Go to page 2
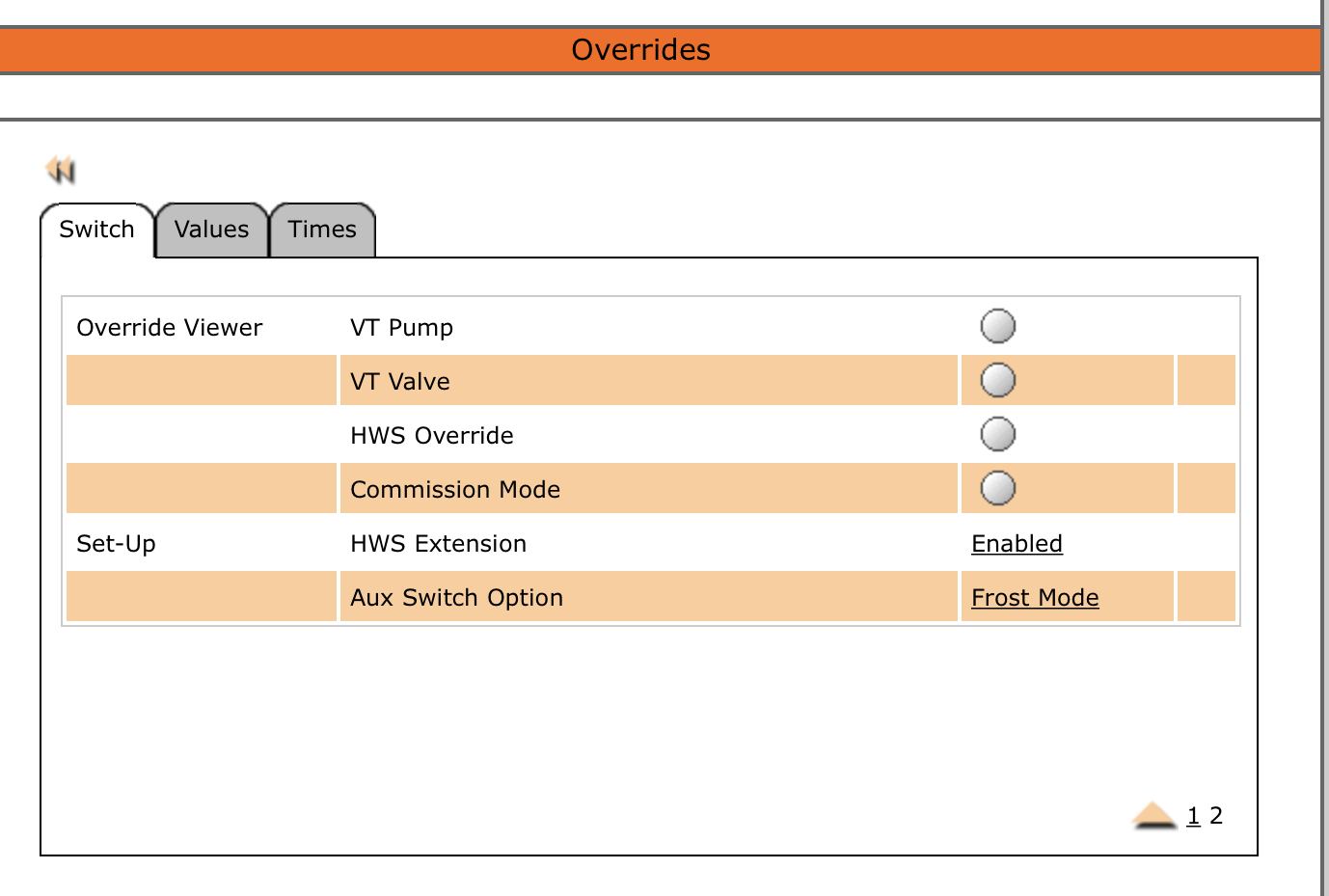1329x896 pixels. (x=1216, y=816)
